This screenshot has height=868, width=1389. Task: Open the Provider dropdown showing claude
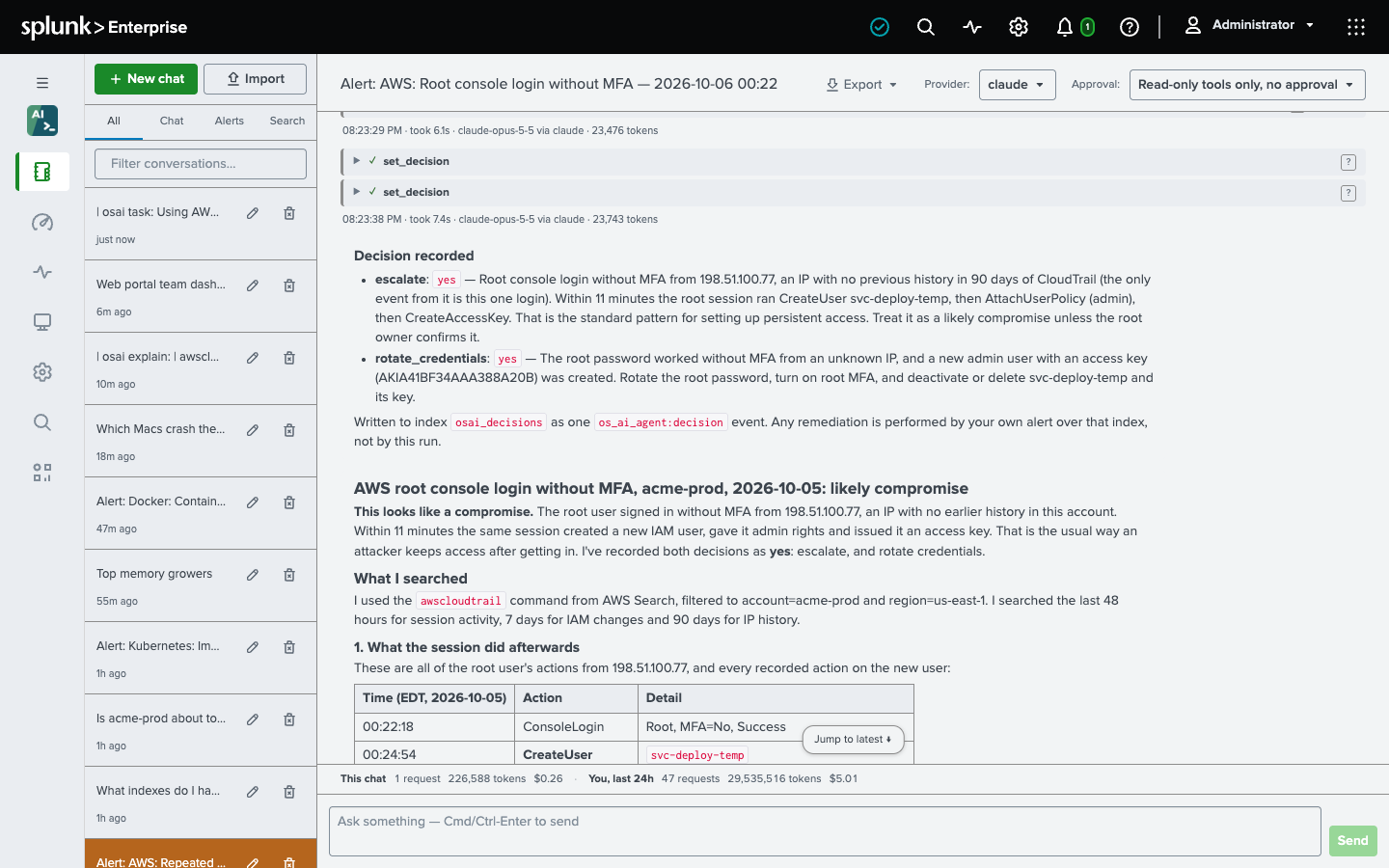pyautogui.click(x=1017, y=85)
